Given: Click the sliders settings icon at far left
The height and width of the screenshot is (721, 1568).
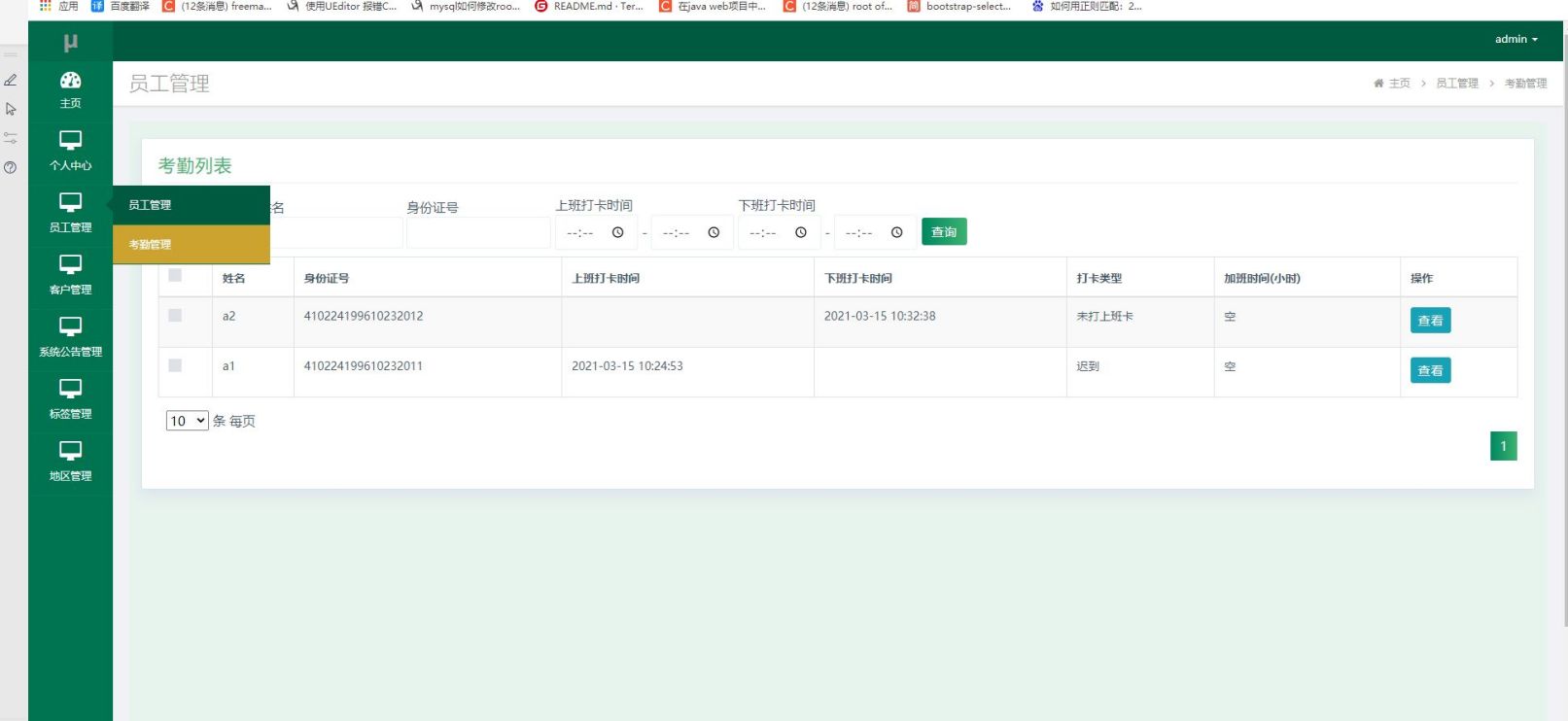Looking at the screenshot, I should tap(11, 138).
